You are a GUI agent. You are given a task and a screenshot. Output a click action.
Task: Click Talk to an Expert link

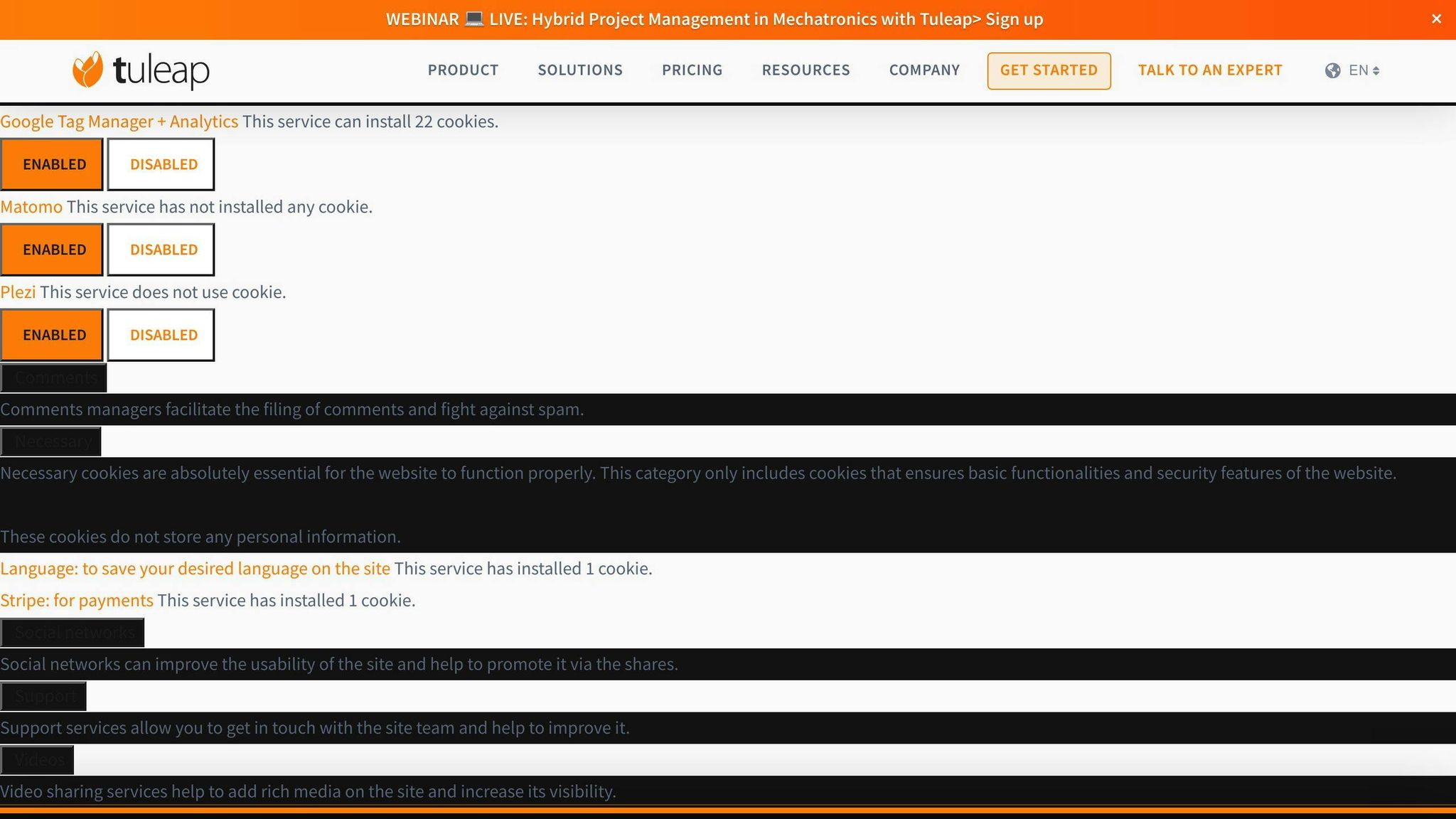1209,70
